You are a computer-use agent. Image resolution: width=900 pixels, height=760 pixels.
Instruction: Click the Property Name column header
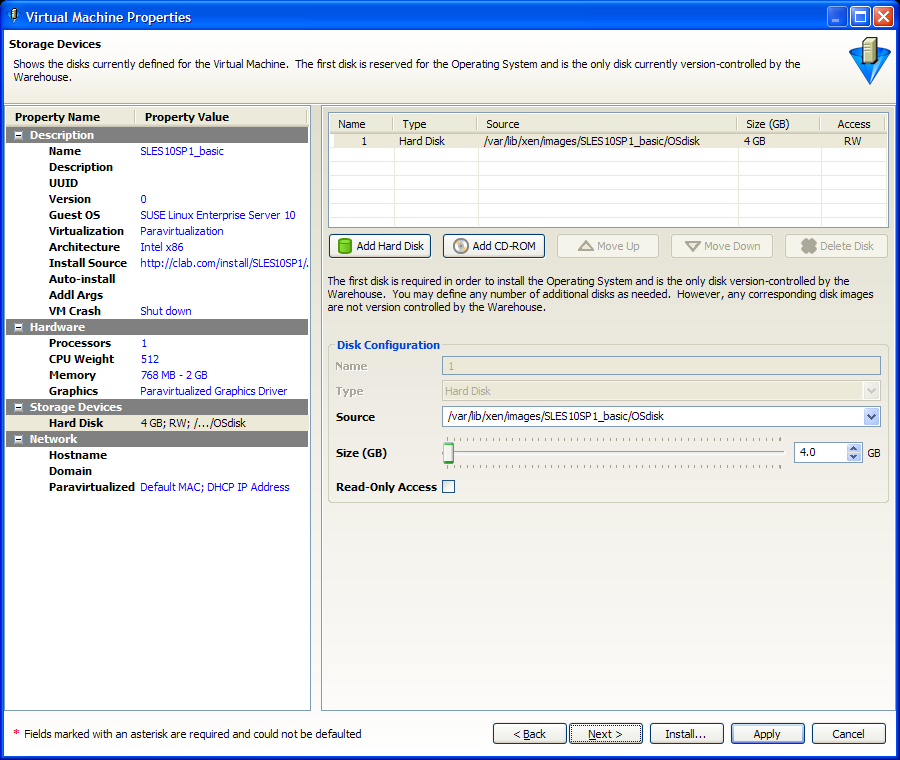[70, 117]
